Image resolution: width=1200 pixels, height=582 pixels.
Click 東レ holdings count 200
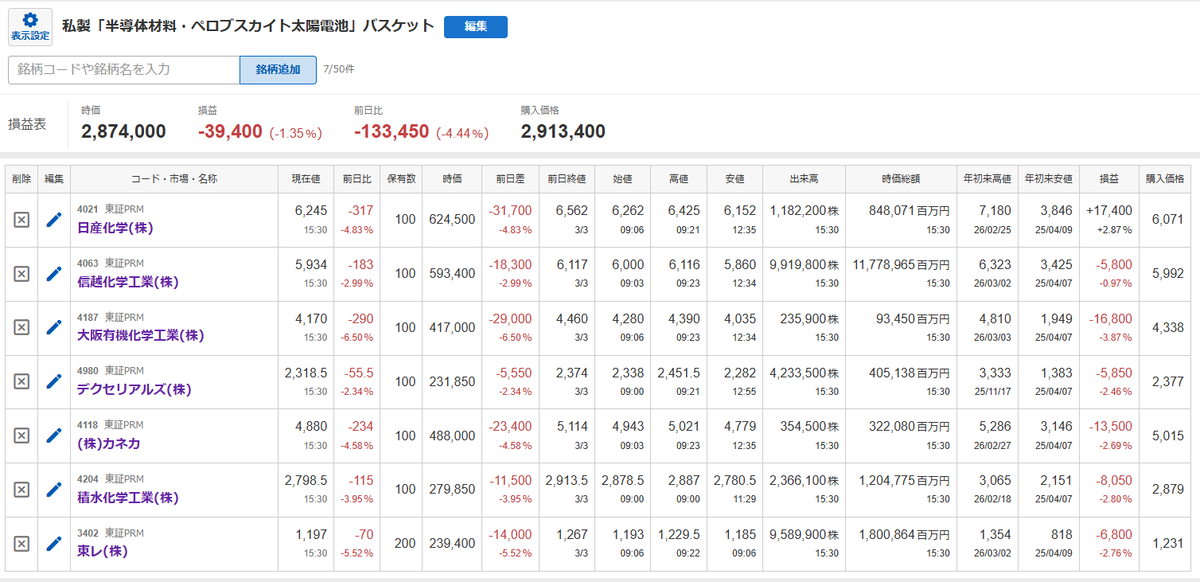point(405,544)
